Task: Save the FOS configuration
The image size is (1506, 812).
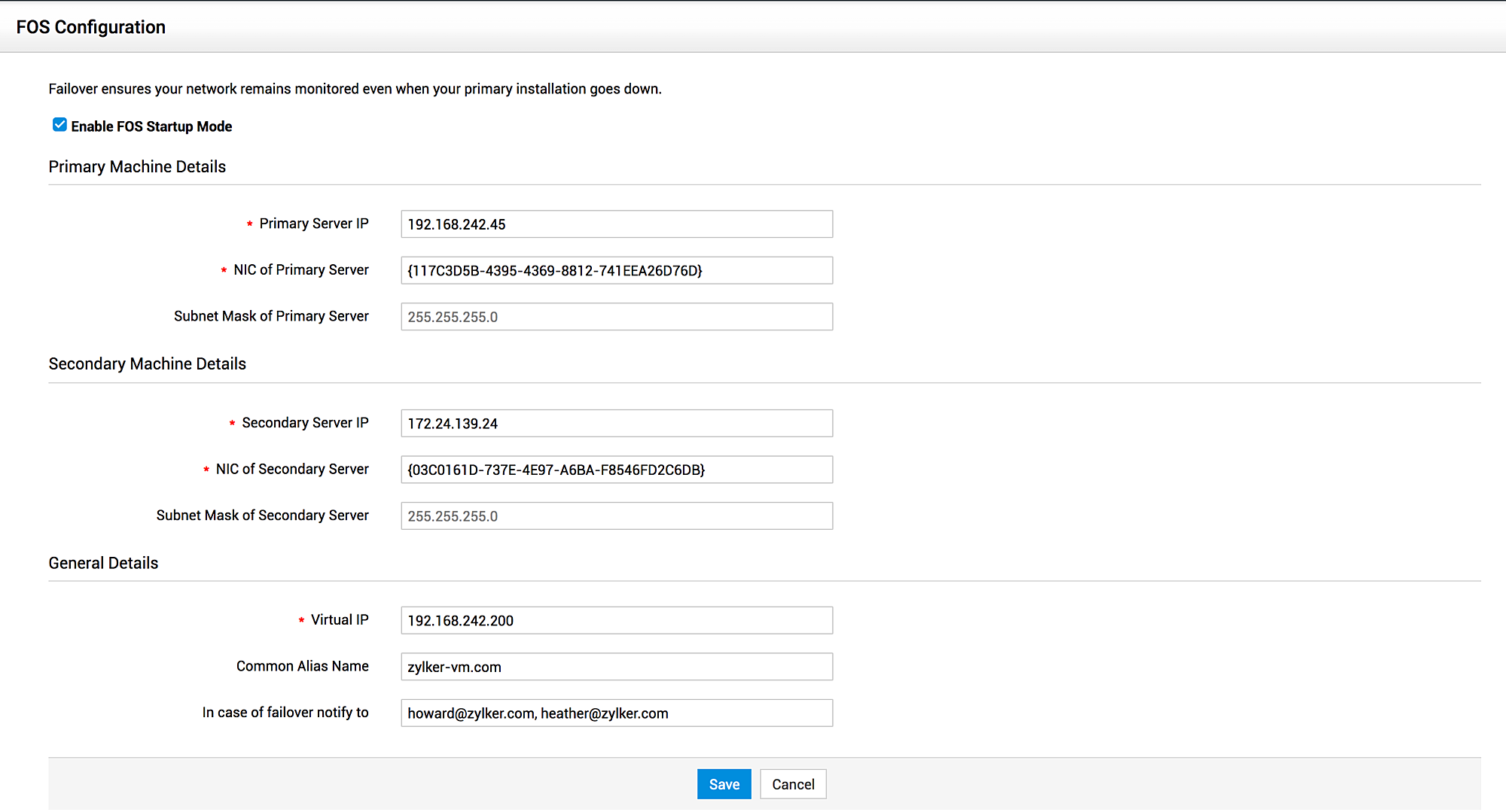Action: coord(724,784)
